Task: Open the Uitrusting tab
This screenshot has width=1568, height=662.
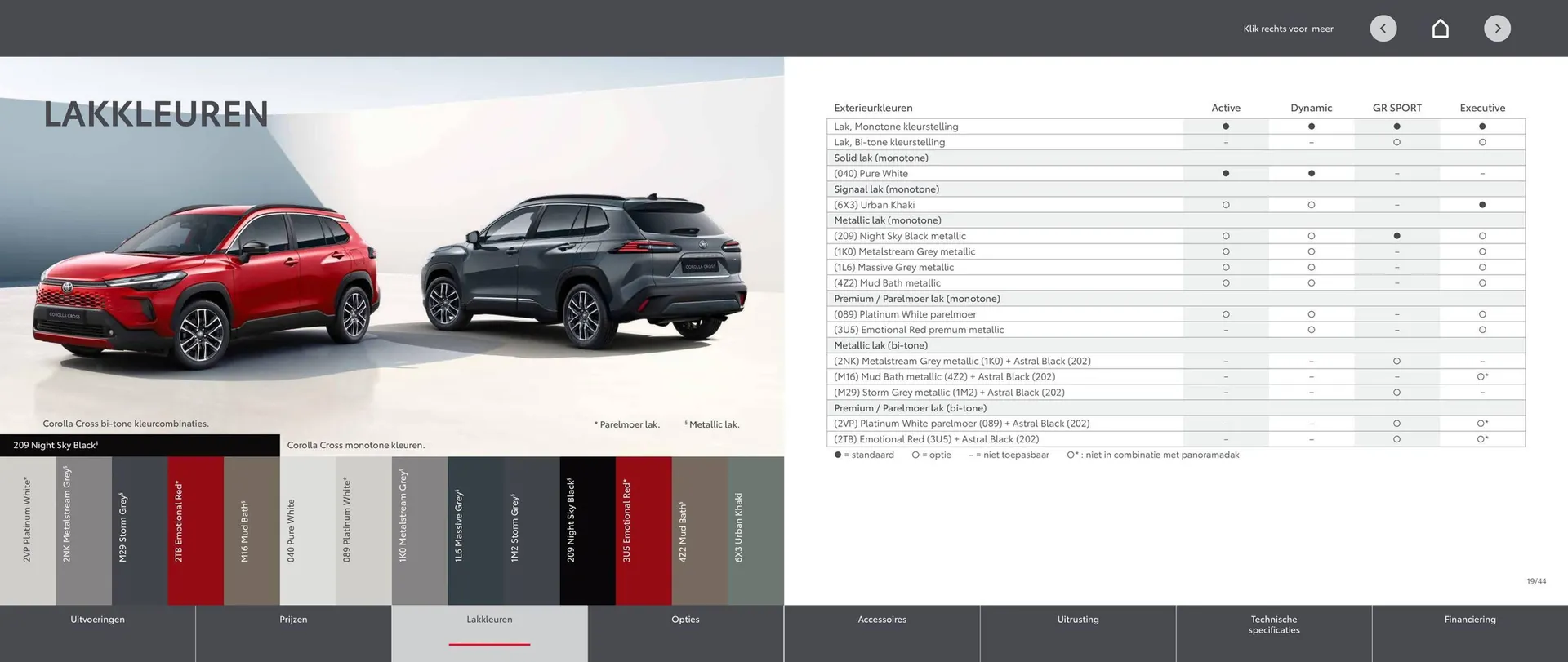Action: click(1078, 633)
